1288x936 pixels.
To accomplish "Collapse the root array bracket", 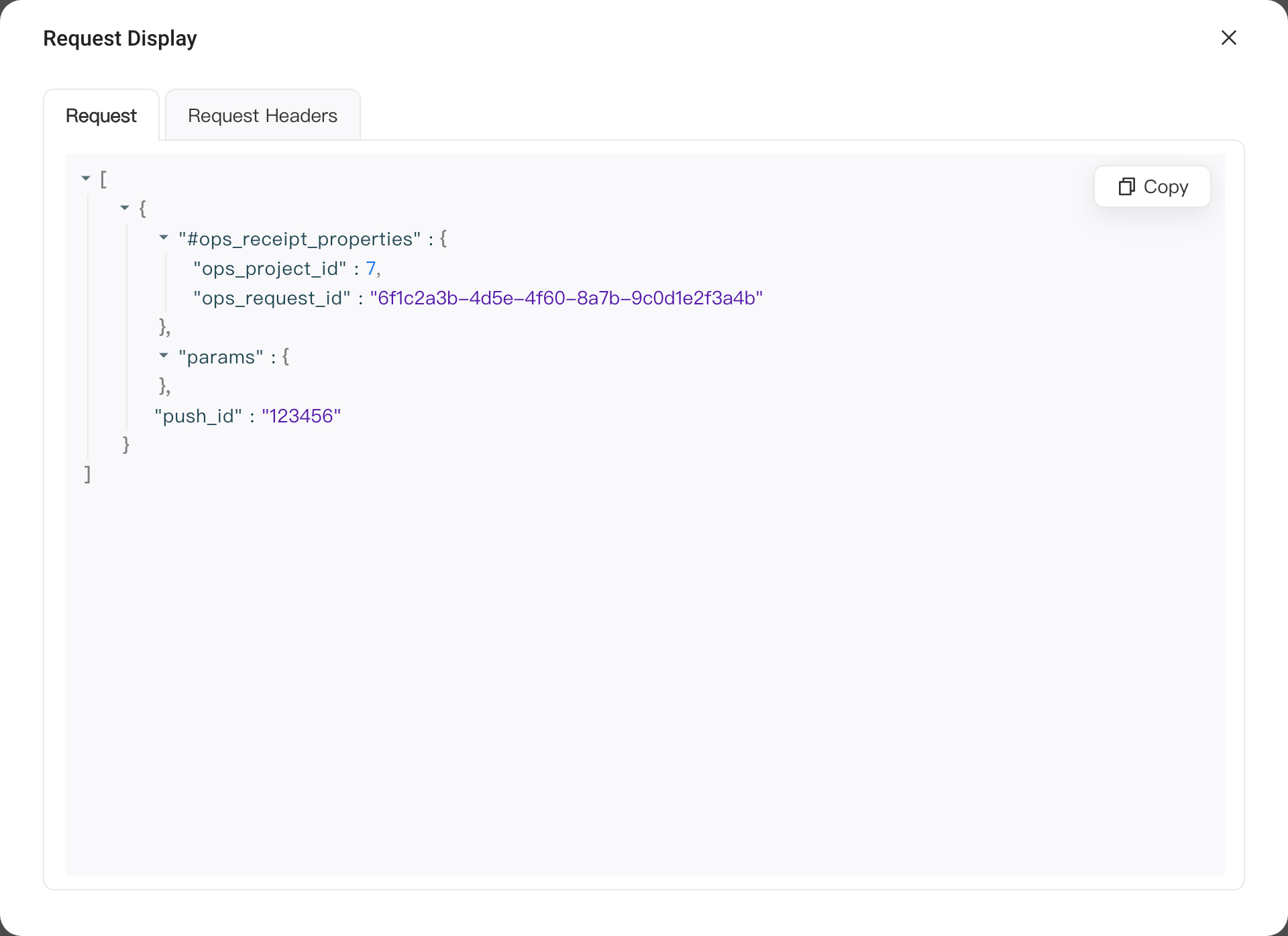I will [x=86, y=178].
